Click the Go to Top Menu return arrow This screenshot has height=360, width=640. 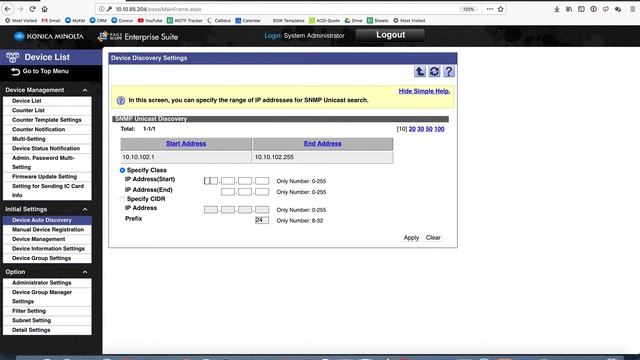(x=16, y=72)
